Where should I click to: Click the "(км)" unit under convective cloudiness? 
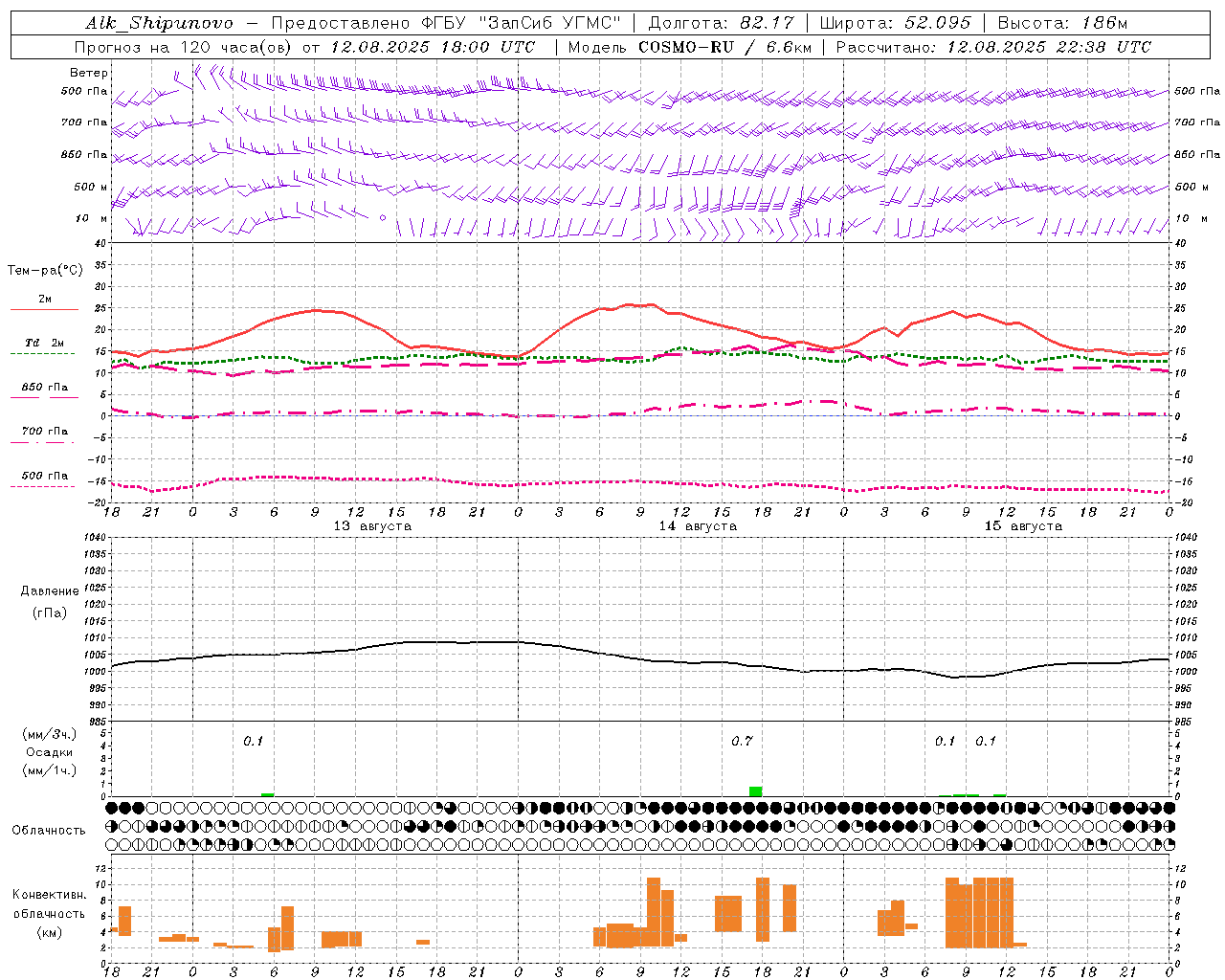coord(50,932)
